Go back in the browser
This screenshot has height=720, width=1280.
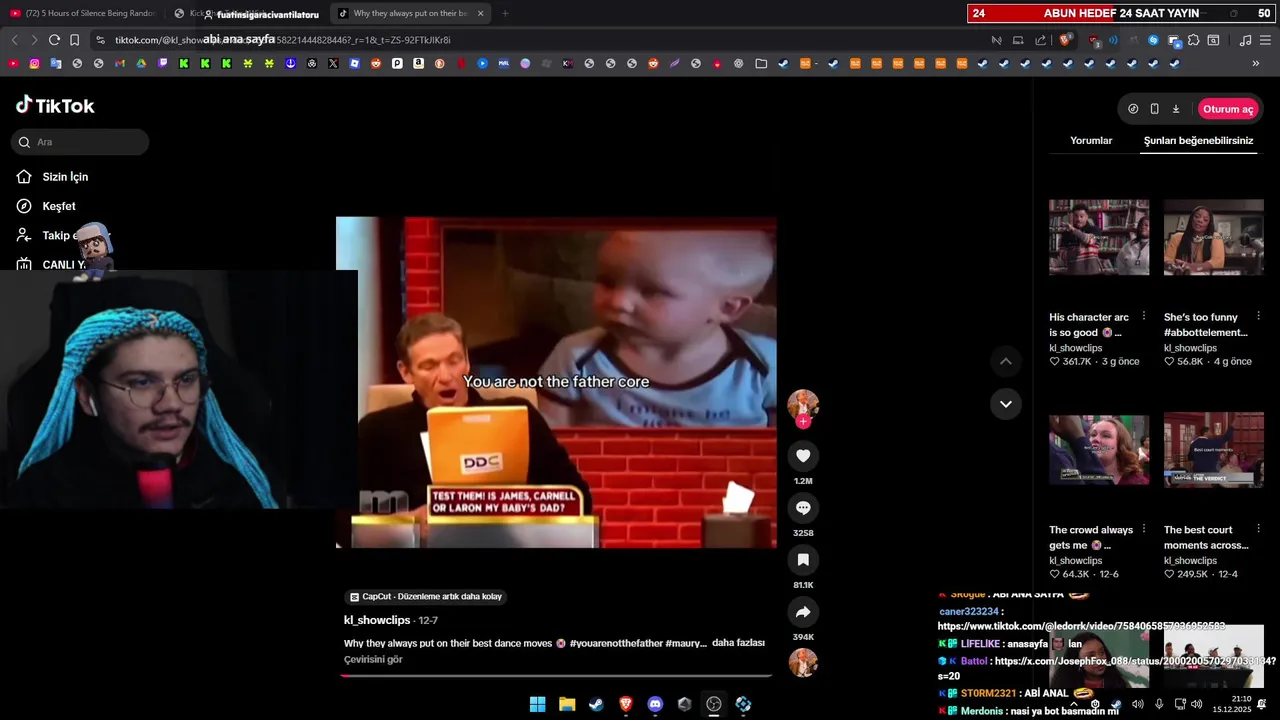[x=14, y=40]
